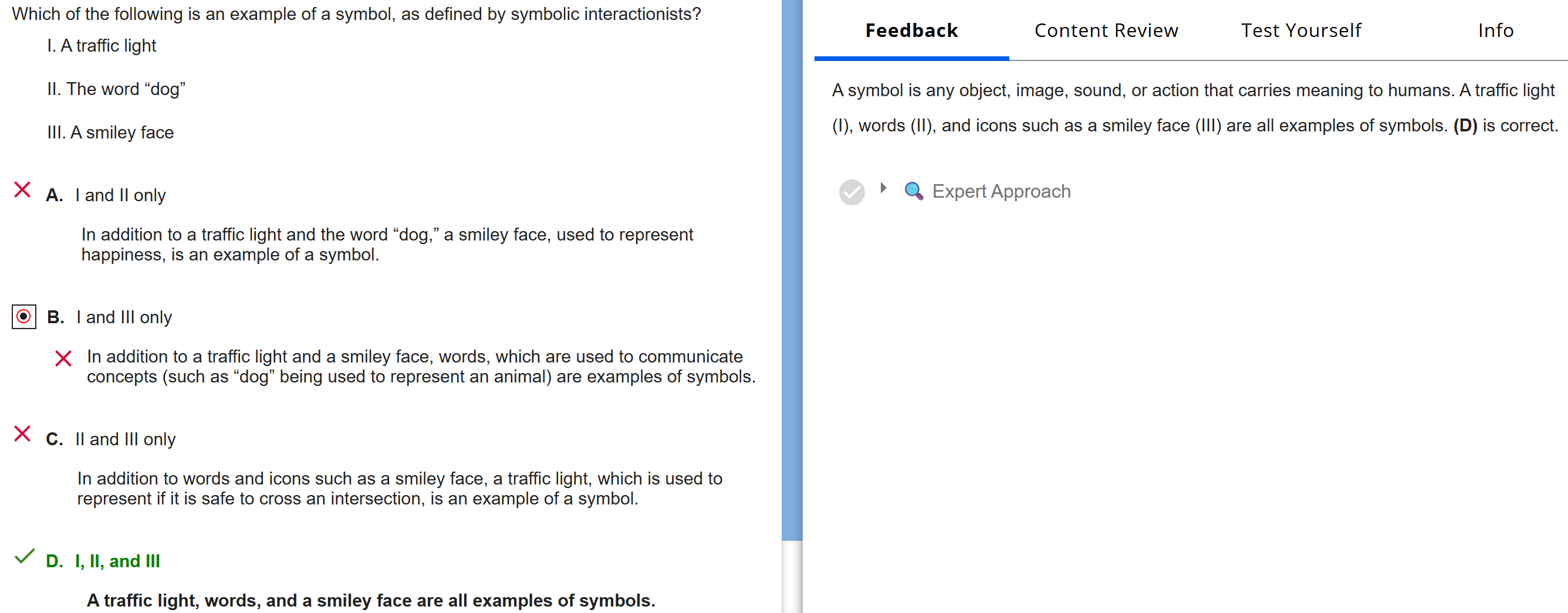
Task: Select the radio button for answer B
Action: (x=23, y=317)
